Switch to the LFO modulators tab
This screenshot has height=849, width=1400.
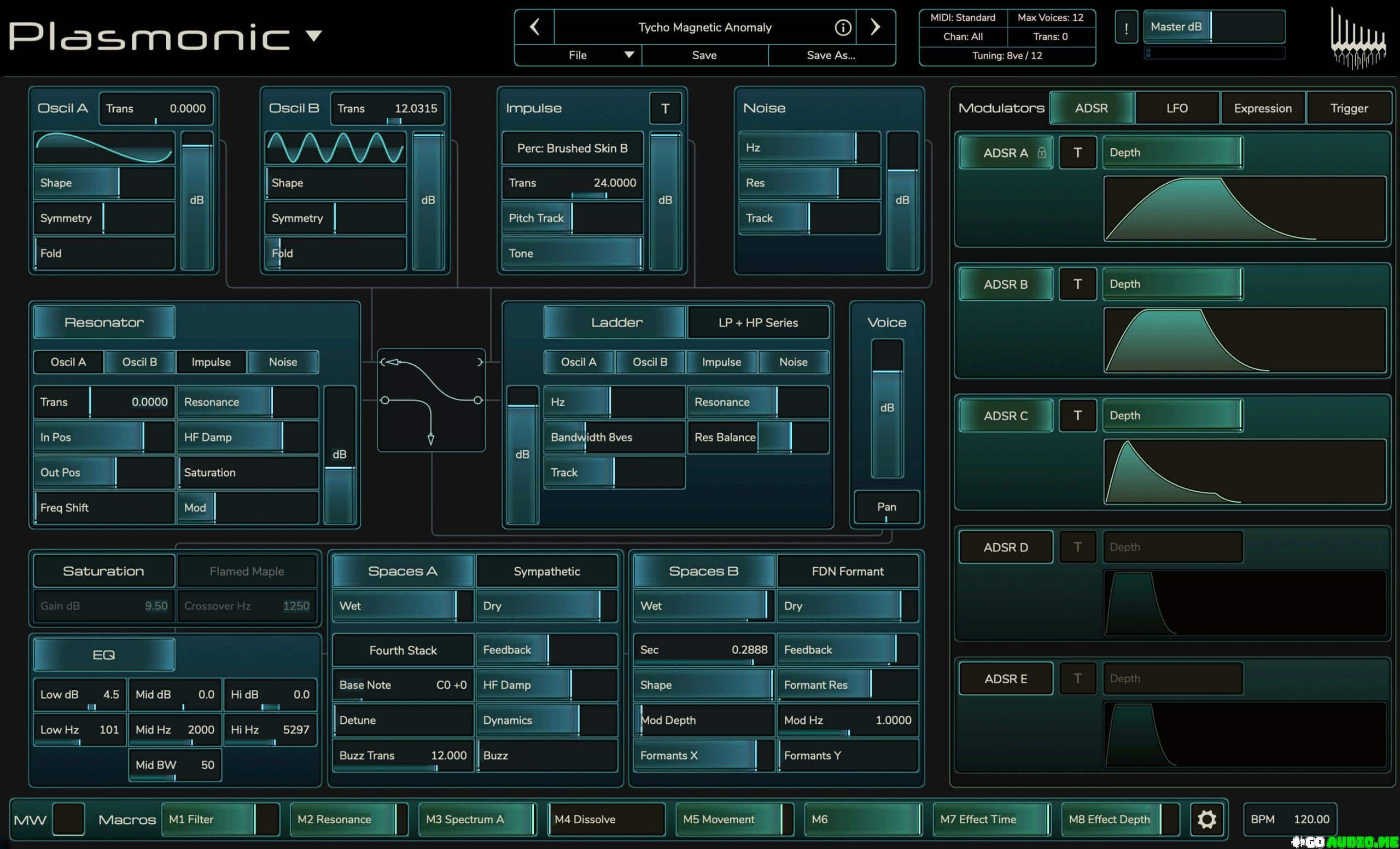[x=1177, y=108]
